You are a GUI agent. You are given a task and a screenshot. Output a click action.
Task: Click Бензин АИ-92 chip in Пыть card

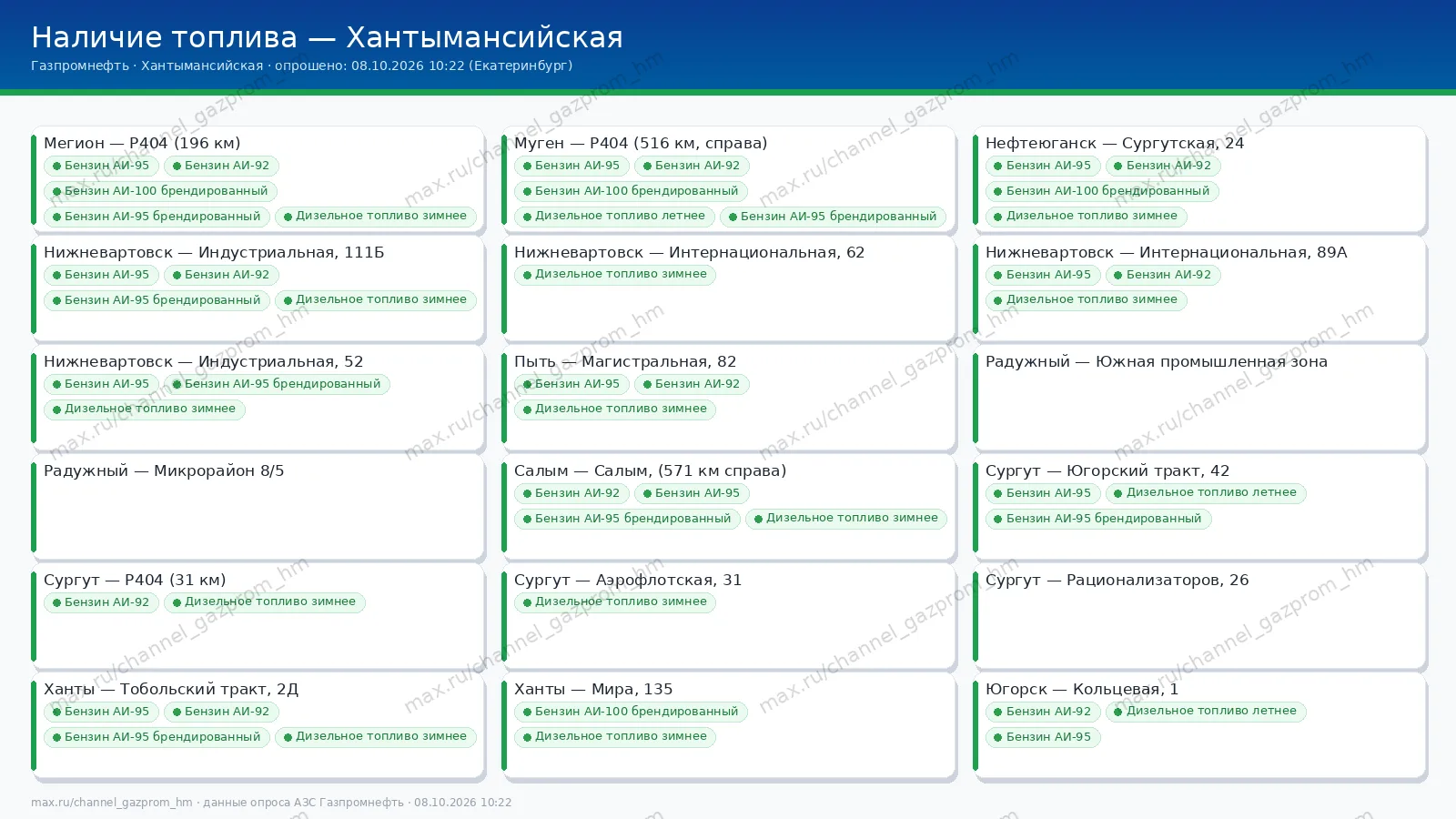click(x=692, y=384)
